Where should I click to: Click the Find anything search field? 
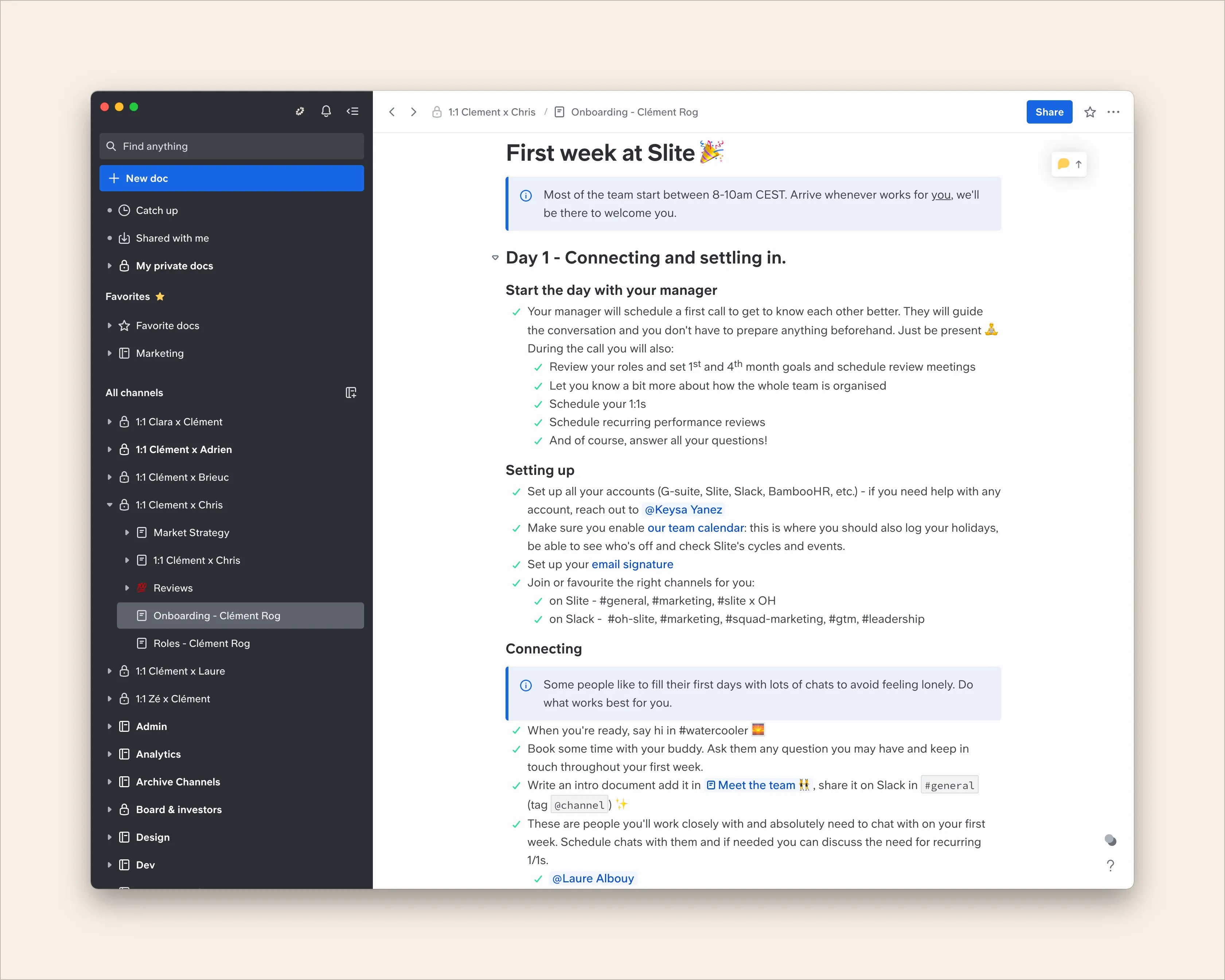click(231, 146)
